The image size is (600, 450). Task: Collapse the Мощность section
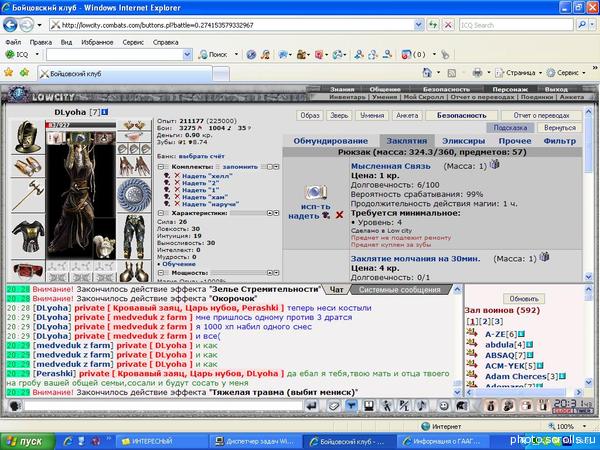[161, 273]
